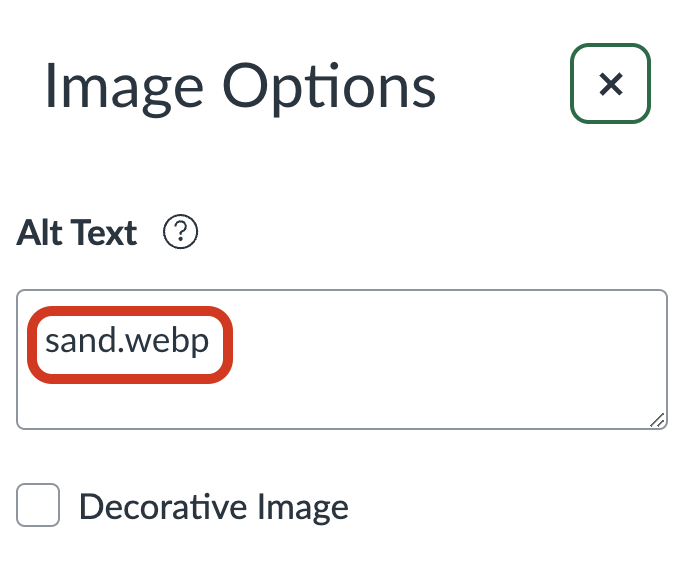
Task: Click the "Image Options" heading
Action: (240, 86)
